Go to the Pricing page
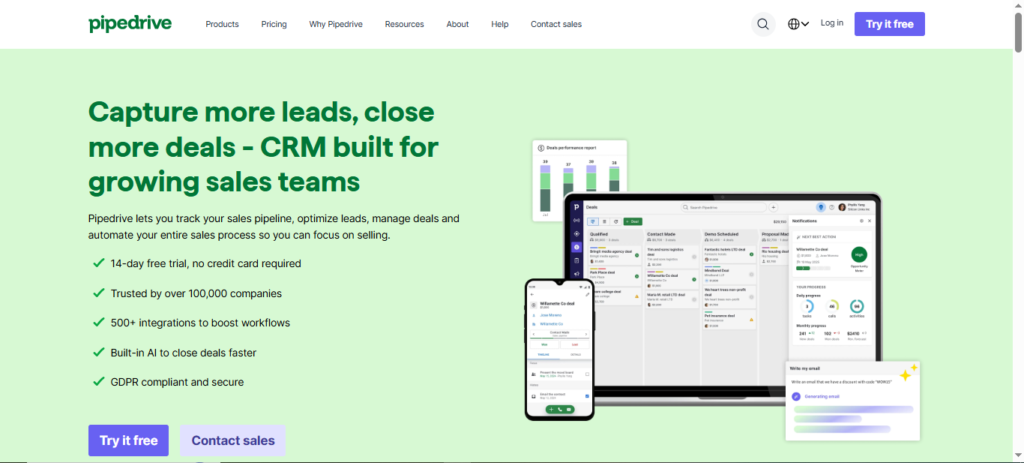Image resolution: width=1024 pixels, height=463 pixels. 274,24
